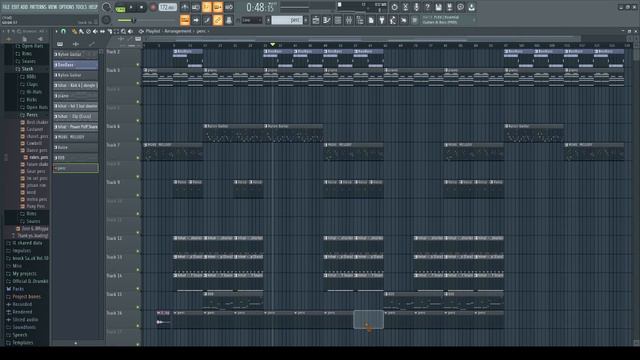Click the stop button in the transport

141,7
